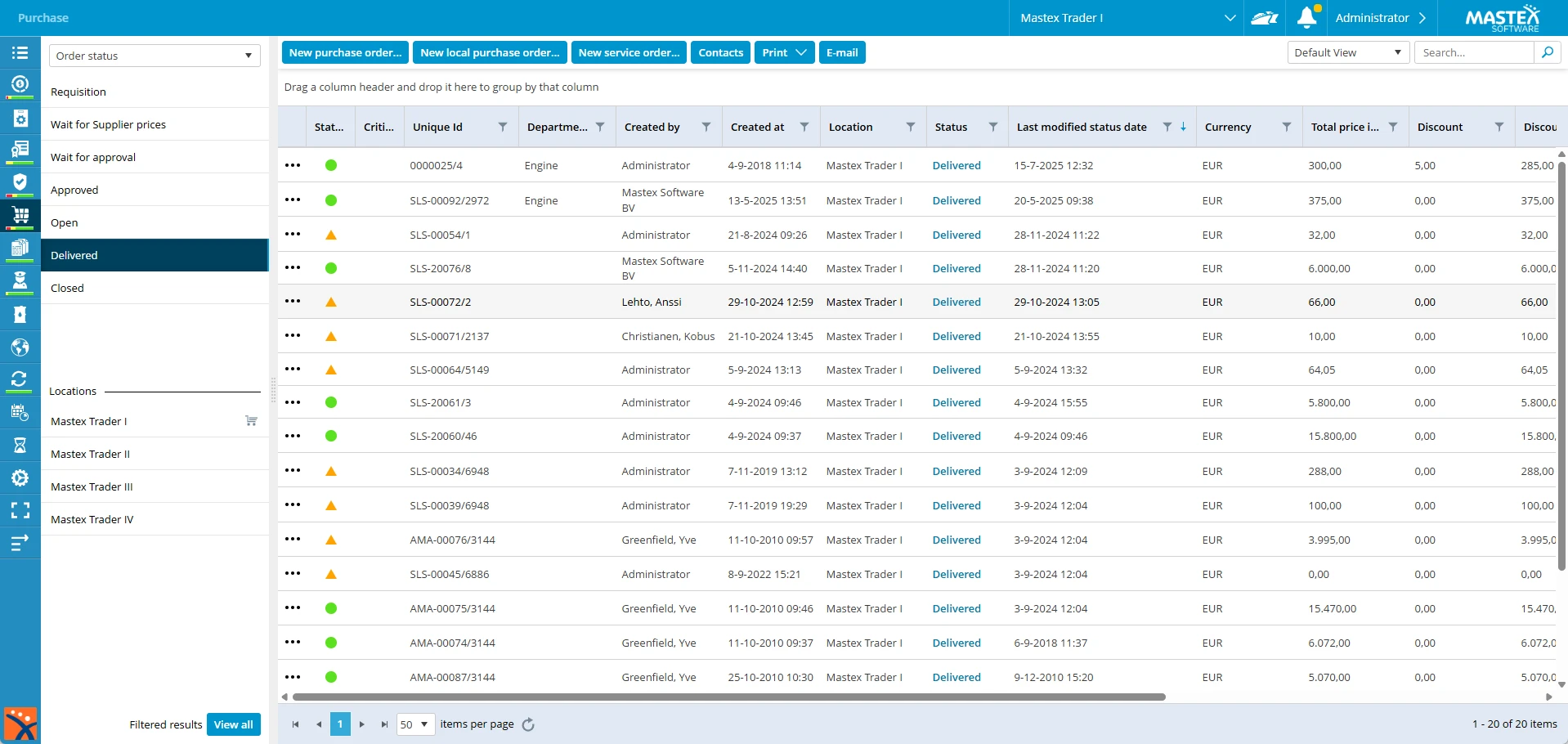The image size is (1568, 744).
Task: Open the Print dropdown button
Action: [x=784, y=52]
